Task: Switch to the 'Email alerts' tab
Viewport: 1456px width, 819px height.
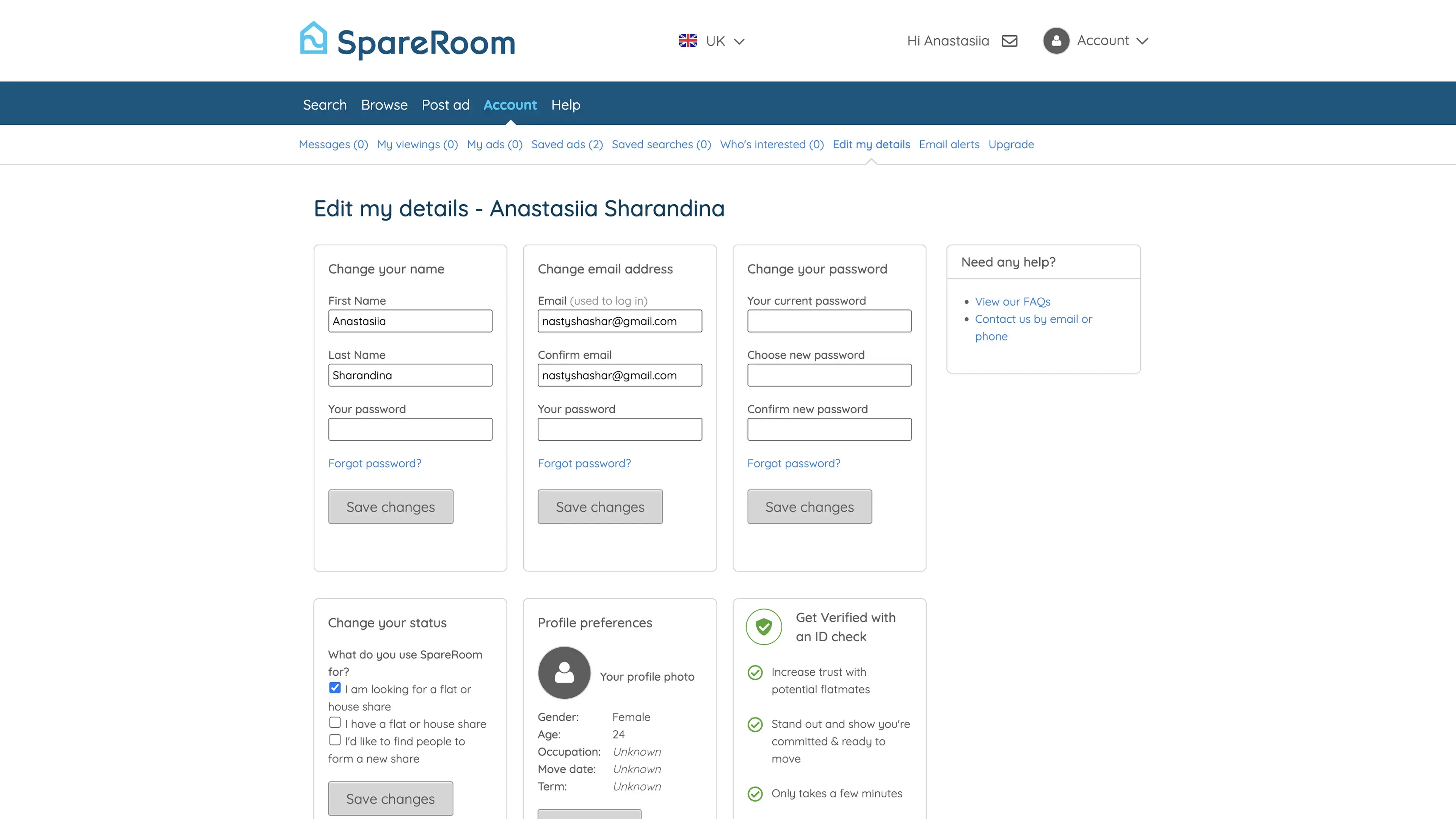Action: click(949, 144)
